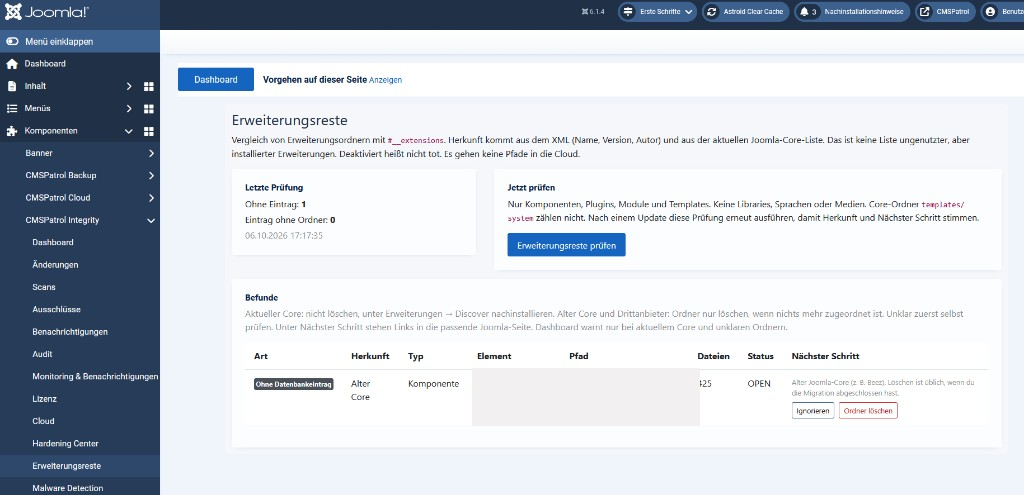Viewport: 1024px width, 495px height.
Task: Click the blue Dashboard toolbar button
Action: (x=216, y=80)
